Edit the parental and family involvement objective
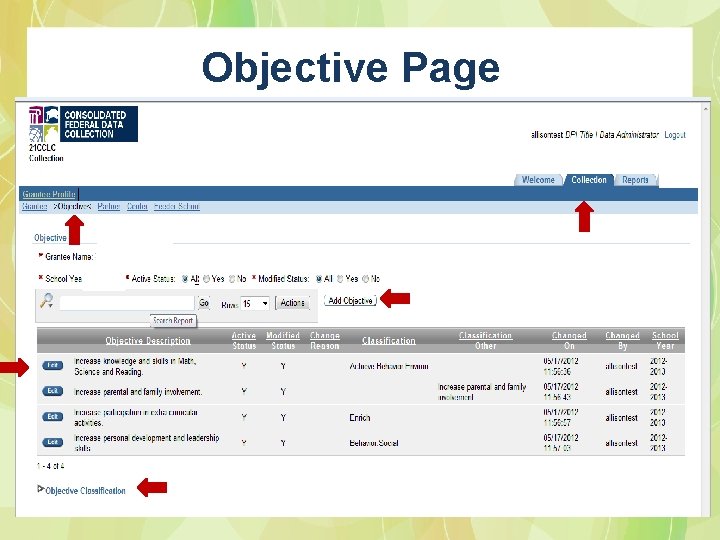 tap(52, 391)
